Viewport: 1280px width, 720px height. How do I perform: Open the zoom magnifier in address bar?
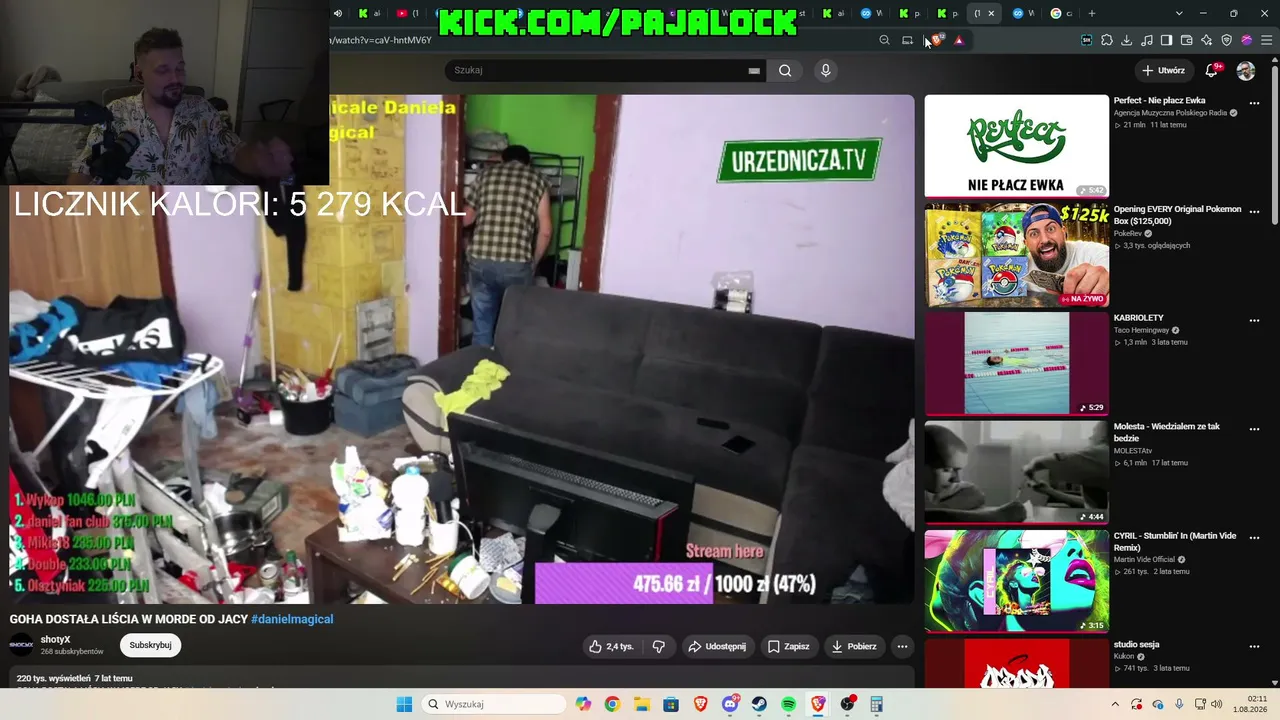(x=884, y=40)
